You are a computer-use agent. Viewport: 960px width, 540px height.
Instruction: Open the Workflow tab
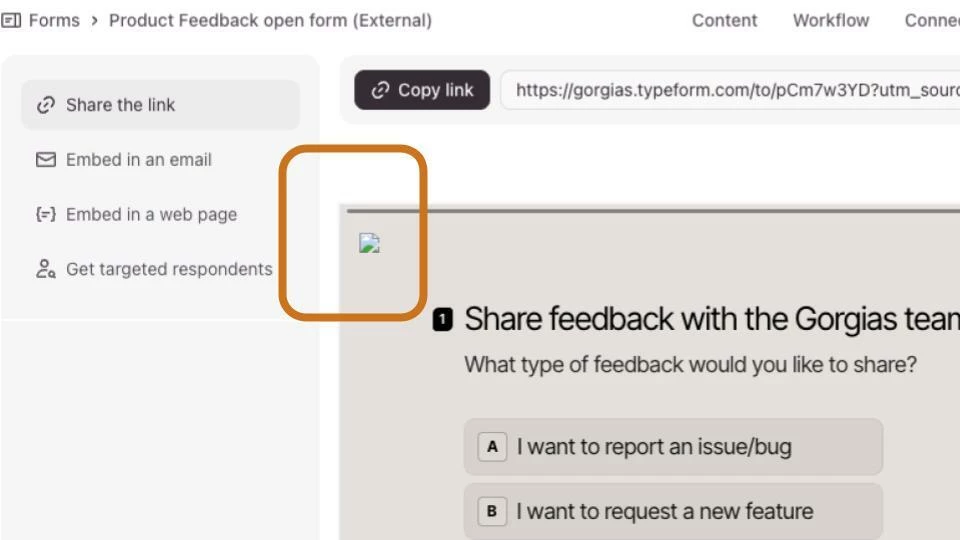(830, 20)
